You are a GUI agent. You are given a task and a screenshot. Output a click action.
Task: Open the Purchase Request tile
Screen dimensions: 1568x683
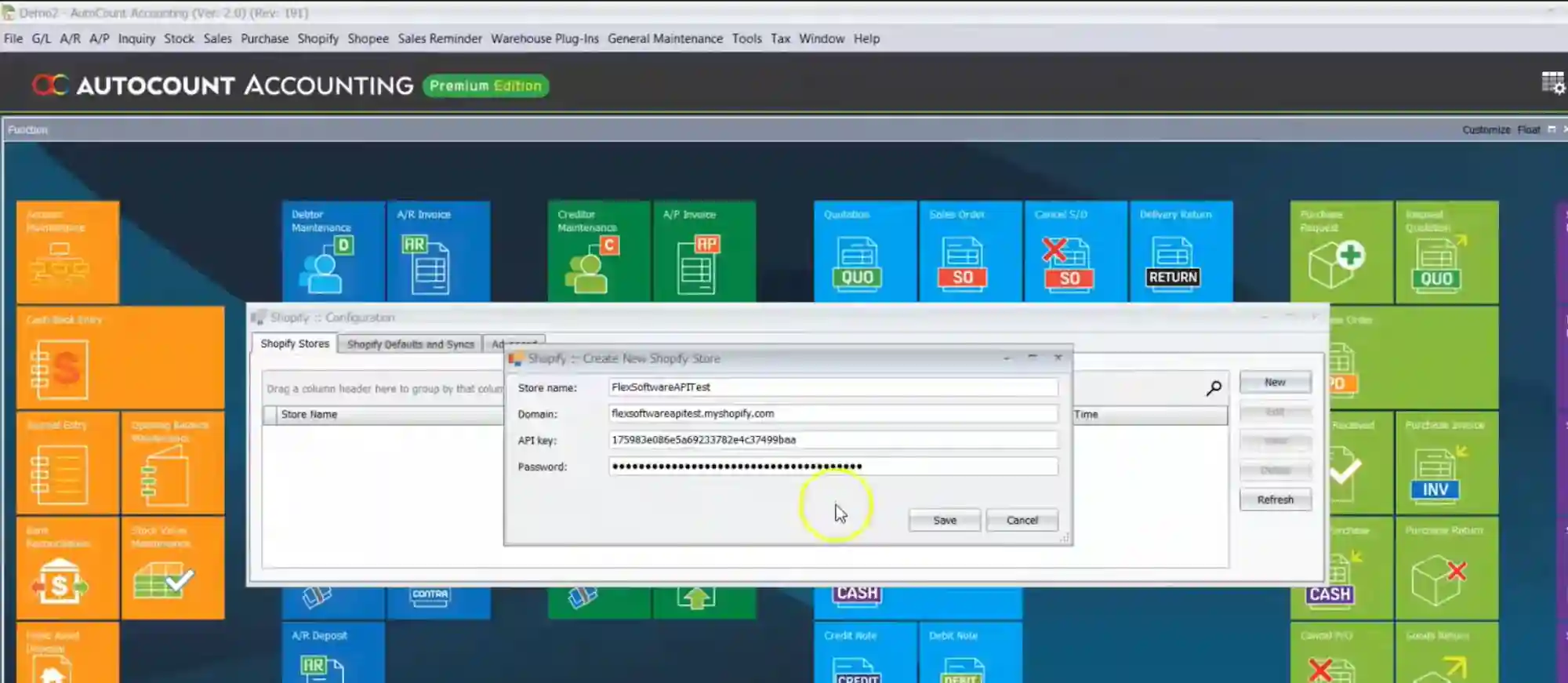(x=1341, y=252)
